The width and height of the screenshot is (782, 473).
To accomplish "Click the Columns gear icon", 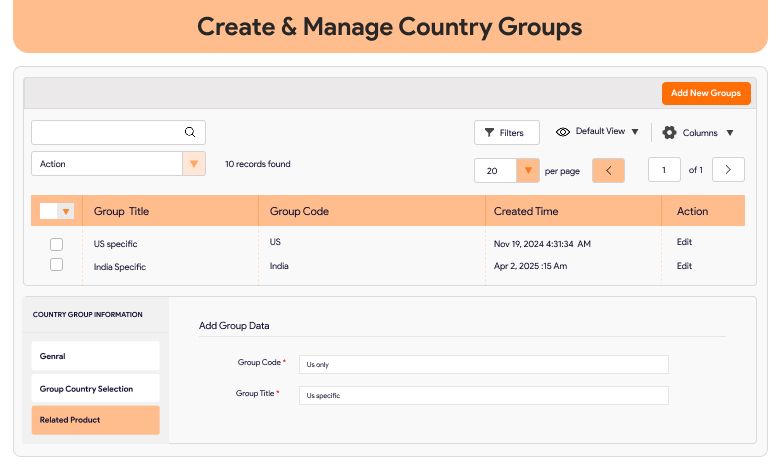I will [x=670, y=133].
